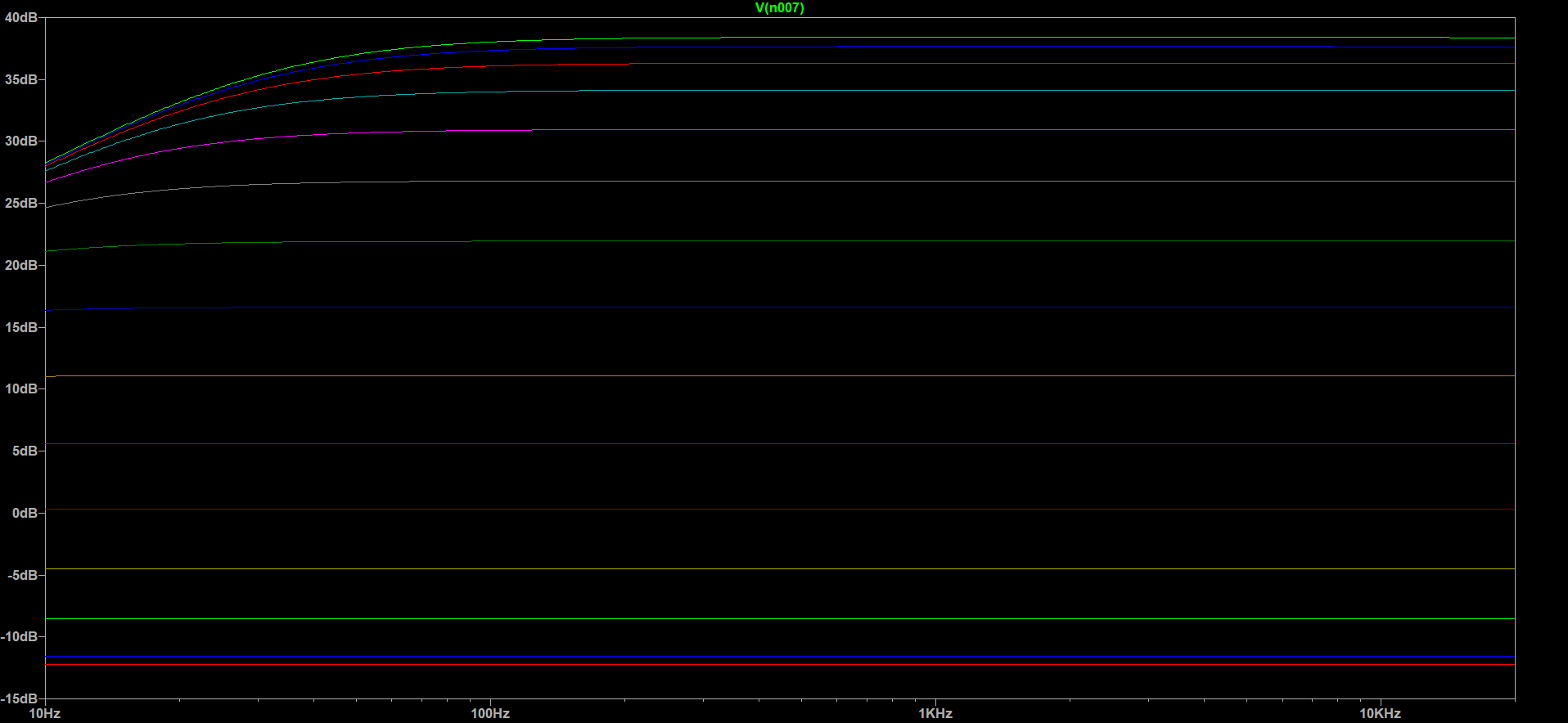Click the -10dB axis label

(20, 636)
